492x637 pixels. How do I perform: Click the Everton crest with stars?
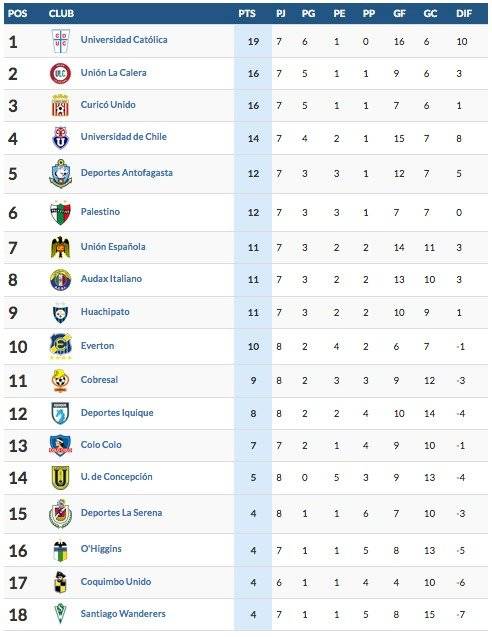(61, 347)
